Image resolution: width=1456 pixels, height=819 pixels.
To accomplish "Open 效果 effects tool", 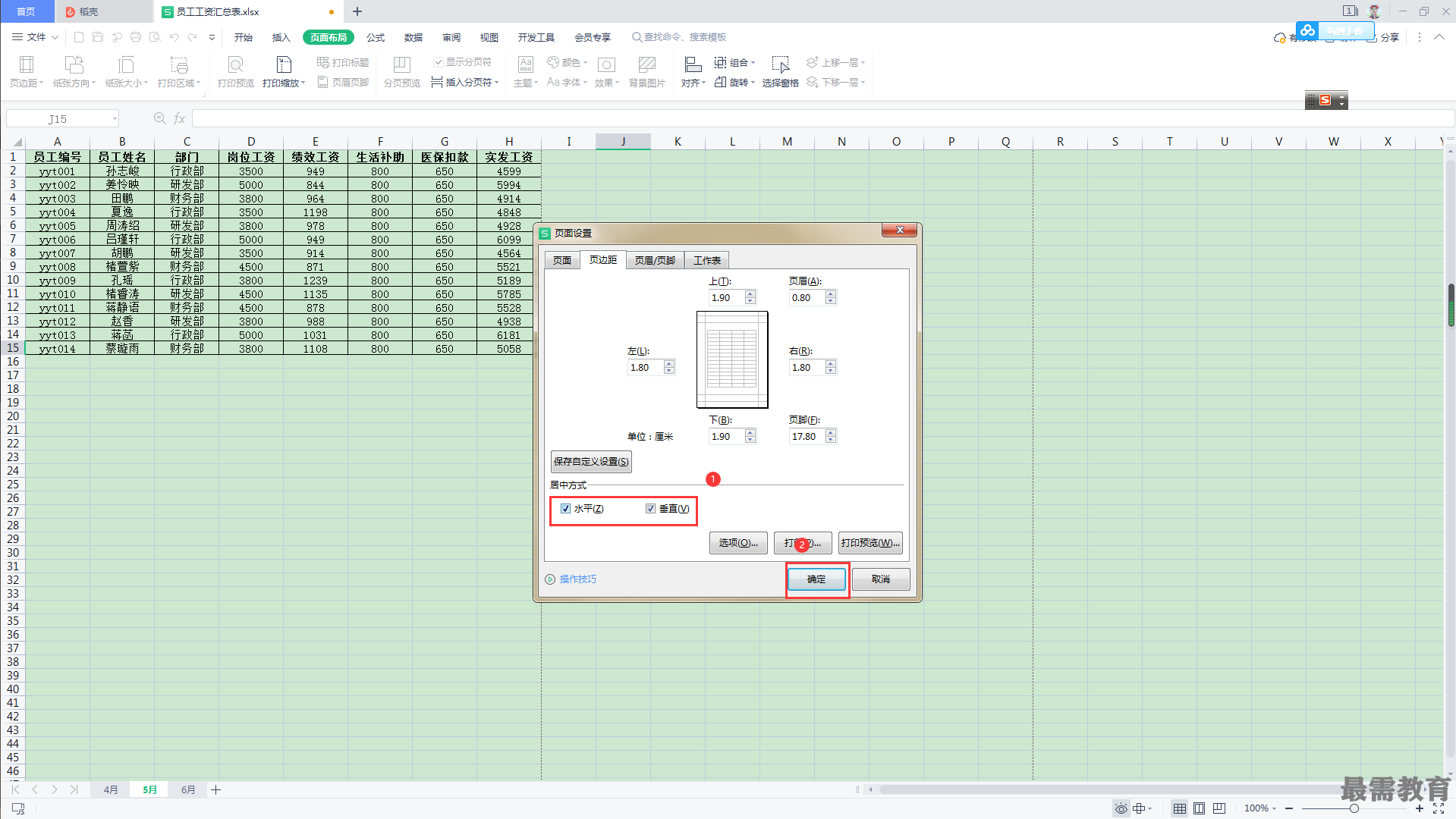I will (606, 72).
